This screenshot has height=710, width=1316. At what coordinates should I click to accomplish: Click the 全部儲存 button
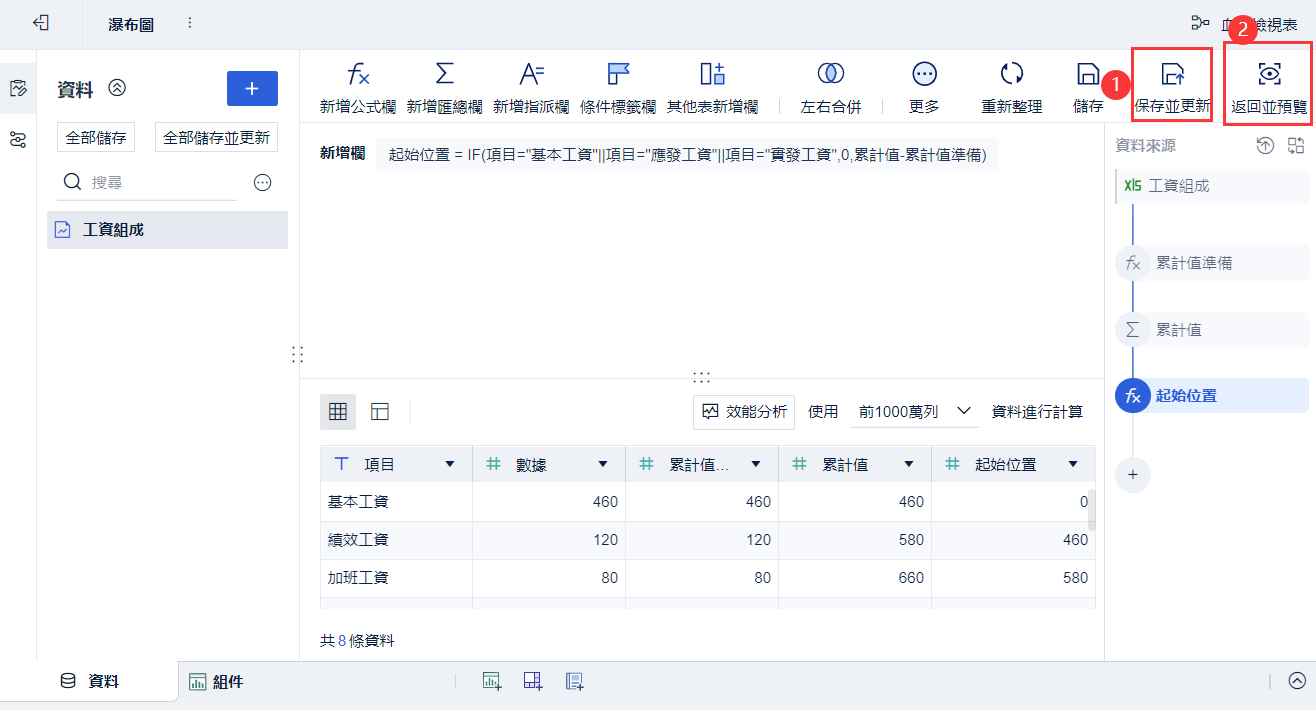(x=96, y=138)
